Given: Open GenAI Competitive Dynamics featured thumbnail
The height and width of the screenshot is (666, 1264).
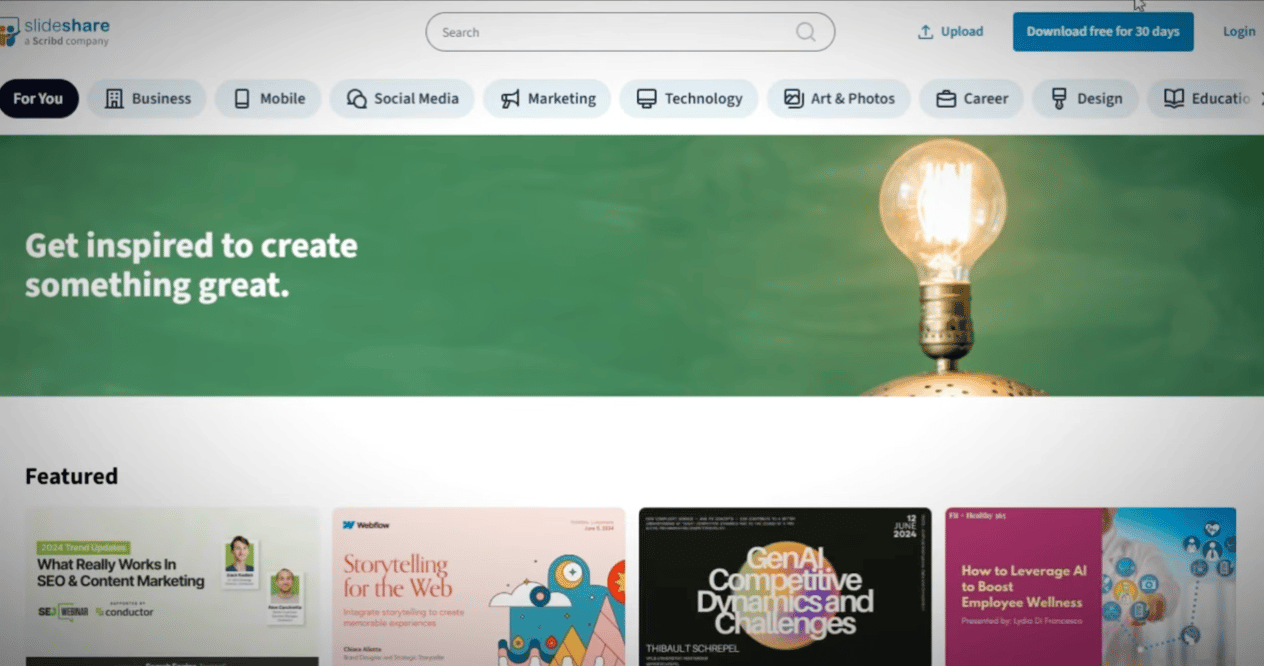Looking at the screenshot, I should click(x=785, y=587).
